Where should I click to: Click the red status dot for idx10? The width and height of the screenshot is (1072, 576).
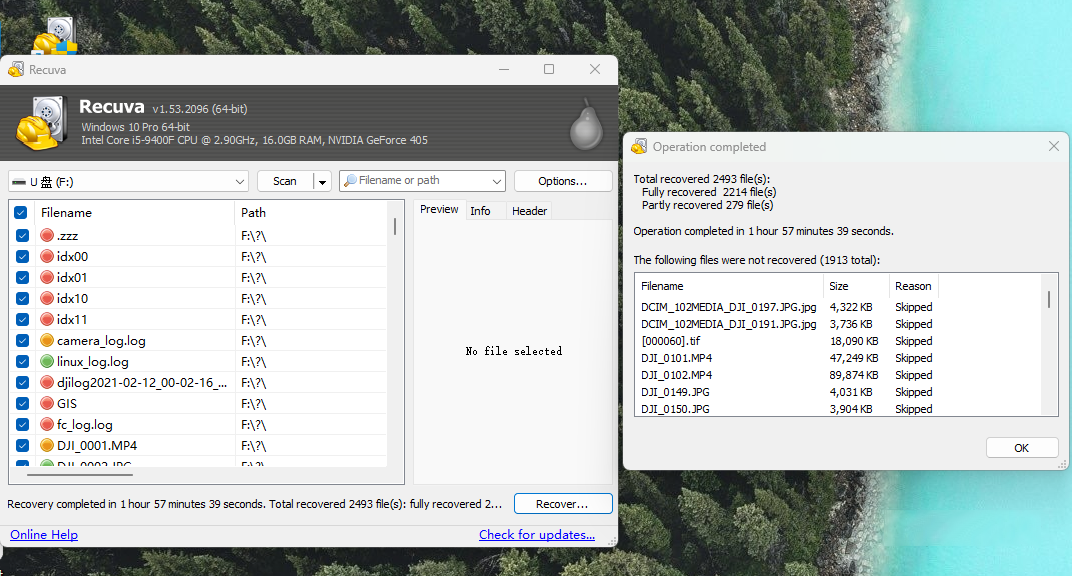pos(46,299)
